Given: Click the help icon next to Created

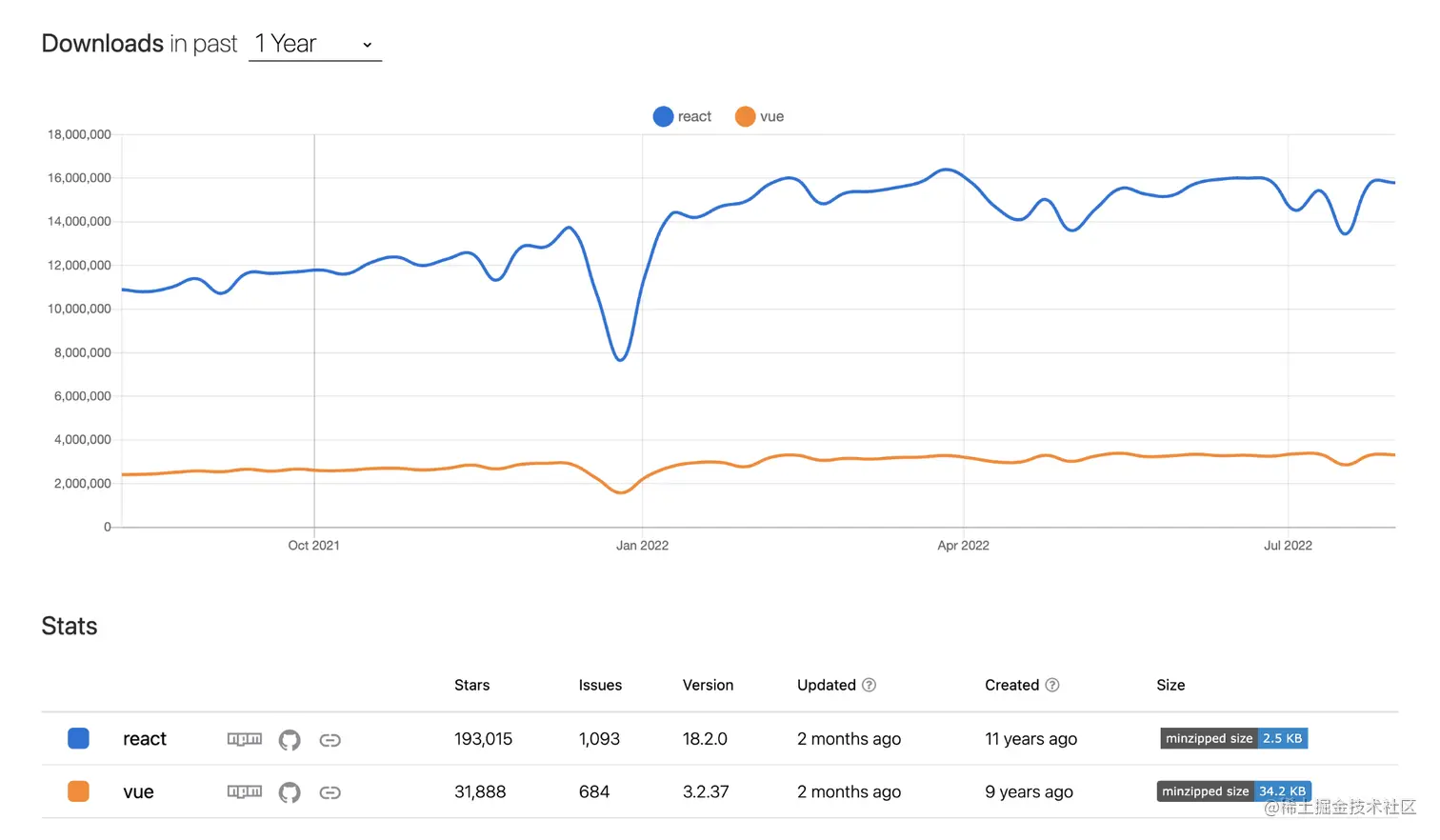Looking at the screenshot, I should [1052, 685].
